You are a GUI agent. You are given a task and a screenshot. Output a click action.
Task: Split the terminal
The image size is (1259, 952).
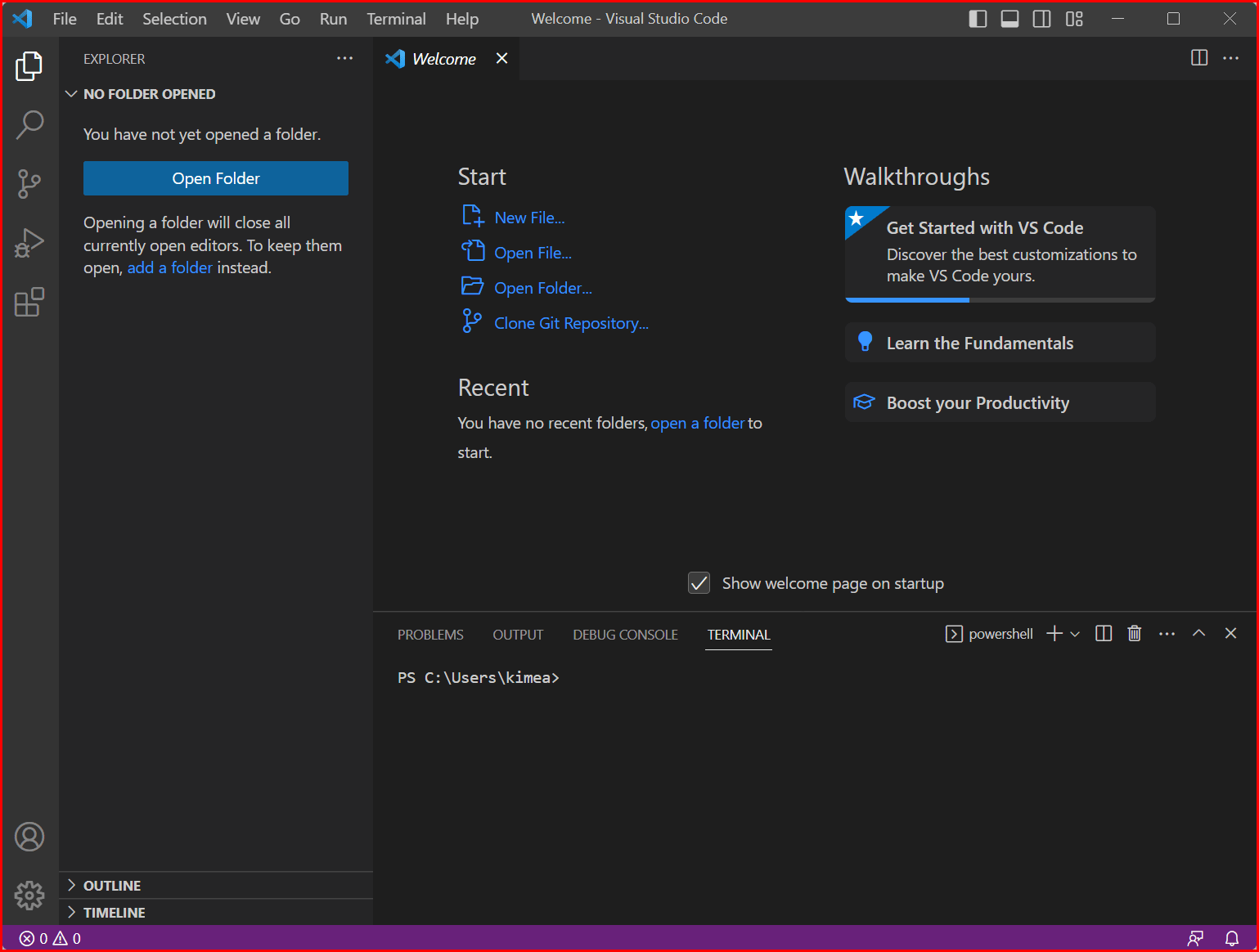pos(1104,633)
